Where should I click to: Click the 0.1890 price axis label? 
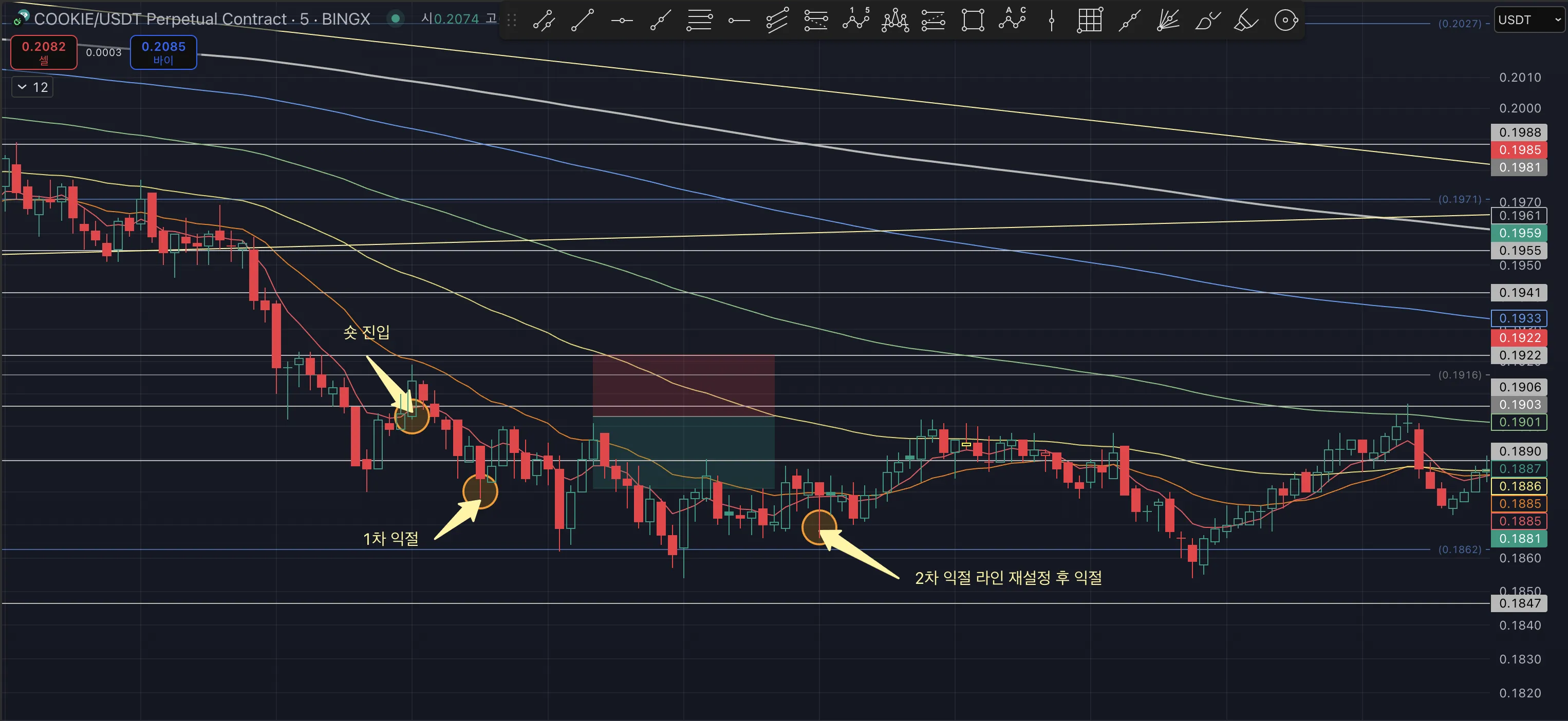point(1519,451)
